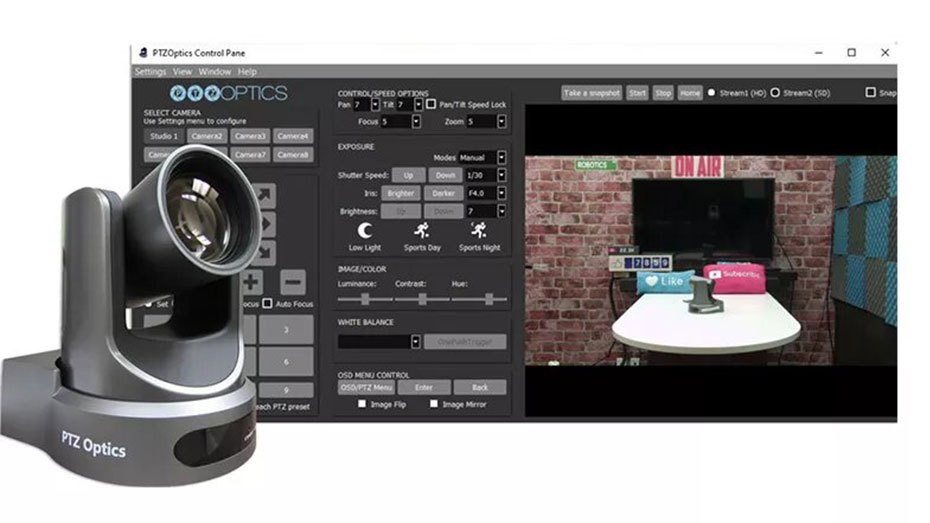Viewport: 930px width, 523px height.
Task: Select the Camera8 button
Action: [293, 155]
